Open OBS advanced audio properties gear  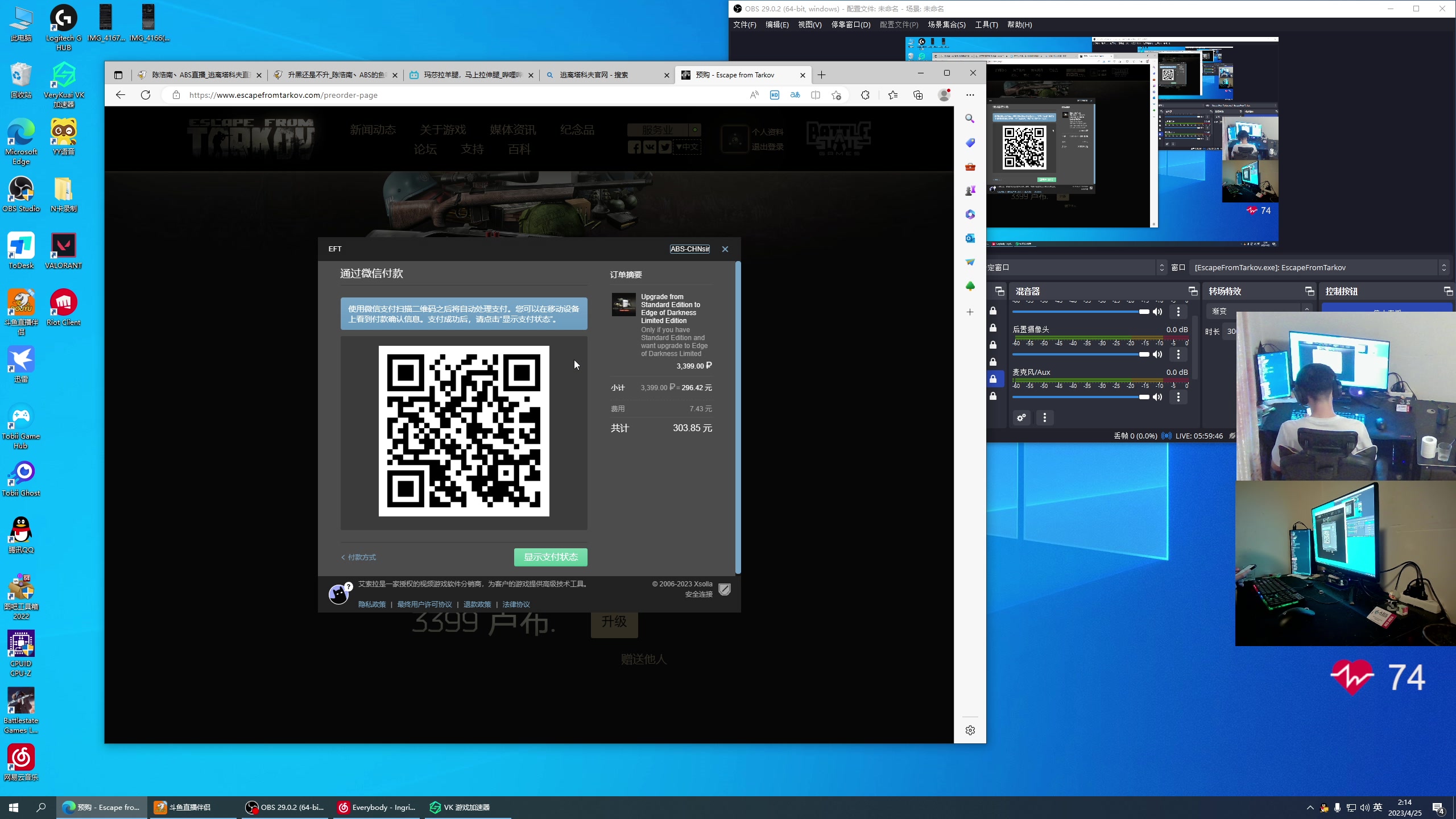[x=1021, y=418]
